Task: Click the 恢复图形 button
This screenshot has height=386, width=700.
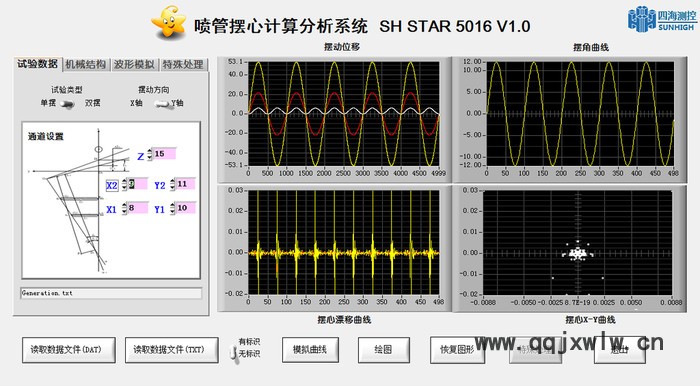Action: click(x=457, y=350)
